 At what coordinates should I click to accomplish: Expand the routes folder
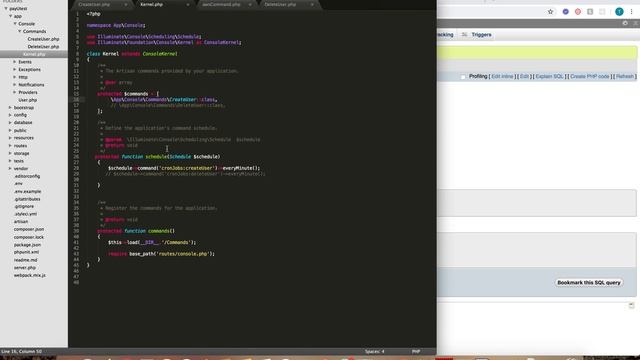[x=10, y=145]
